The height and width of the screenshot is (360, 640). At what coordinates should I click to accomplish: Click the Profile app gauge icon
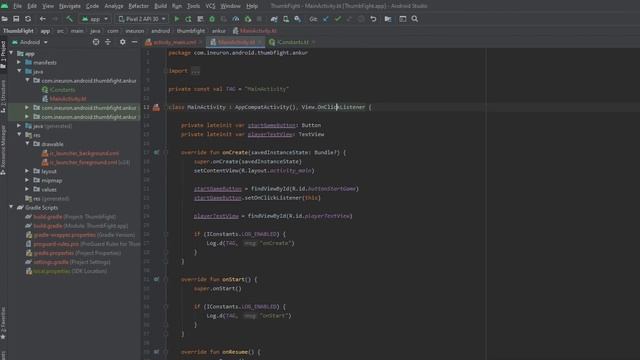236,19
